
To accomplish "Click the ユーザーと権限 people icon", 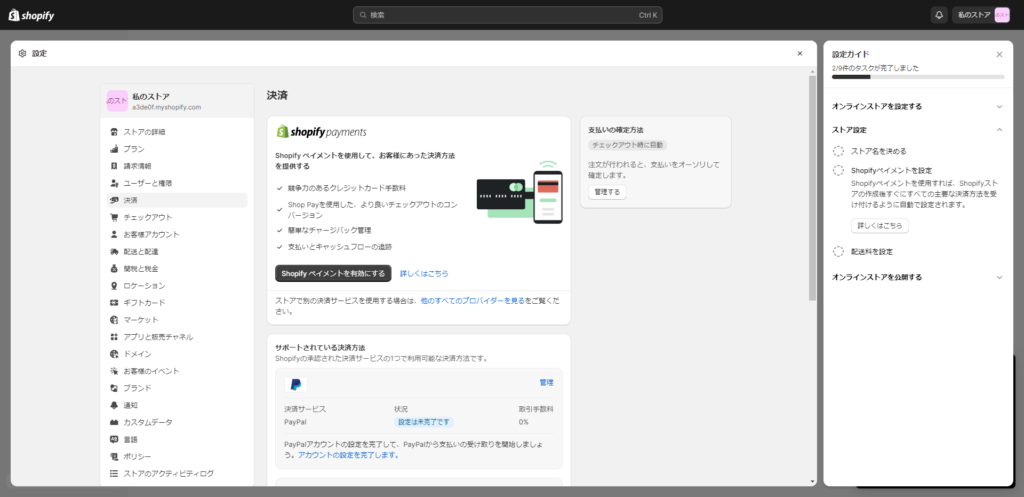I will [114, 183].
